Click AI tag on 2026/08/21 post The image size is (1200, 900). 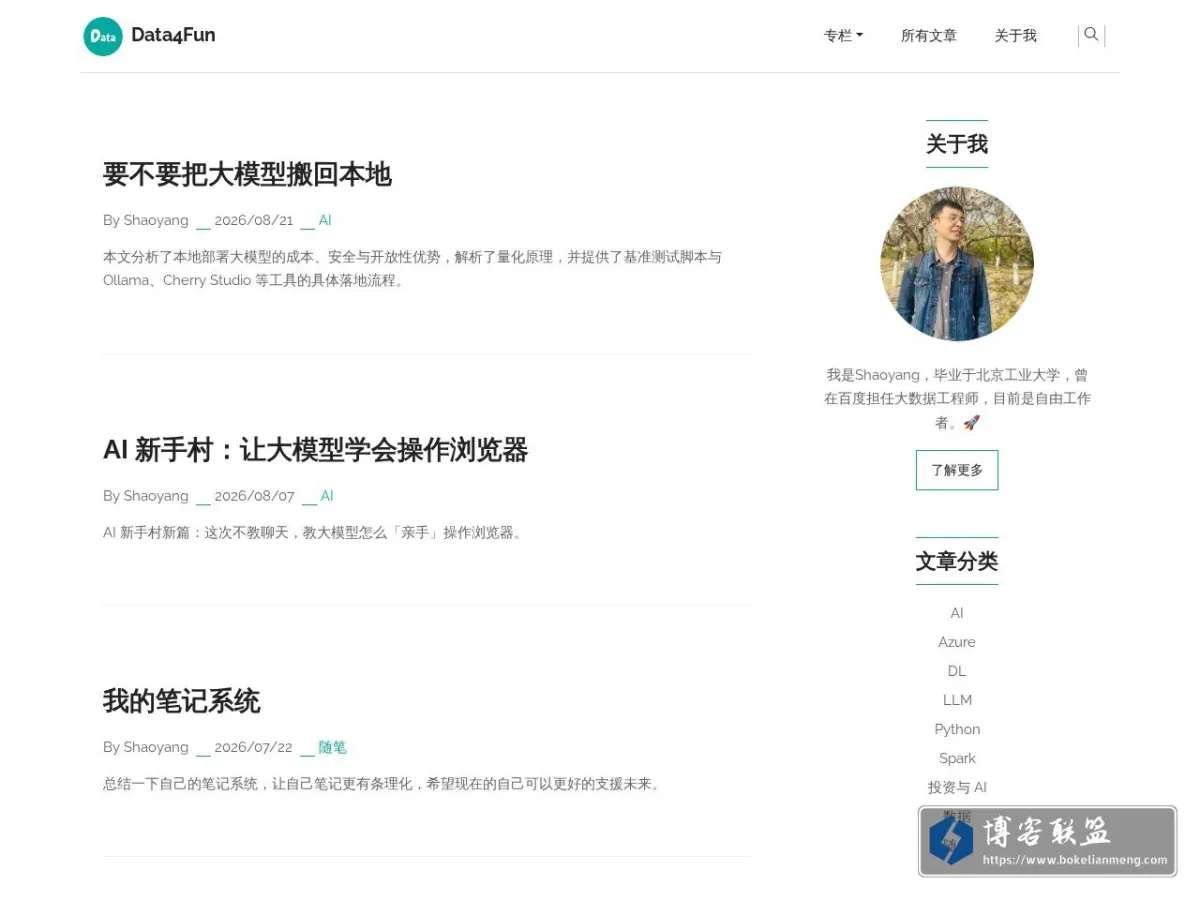coord(325,220)
